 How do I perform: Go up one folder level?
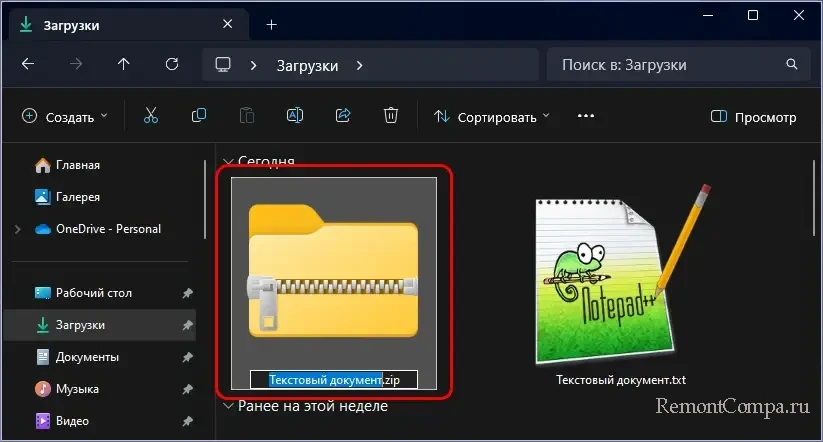pos(124,65)
